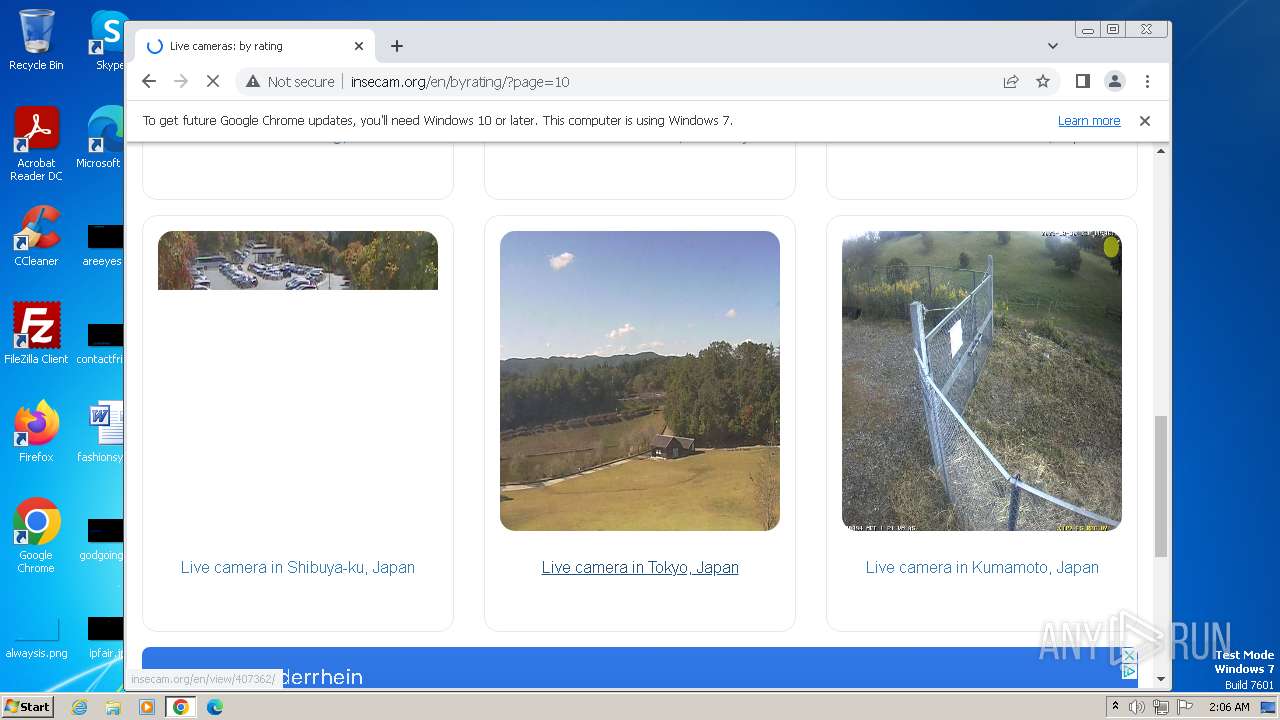Open Windows Media Player from taskbar
1280x720 pixels.
pos(147,707)
